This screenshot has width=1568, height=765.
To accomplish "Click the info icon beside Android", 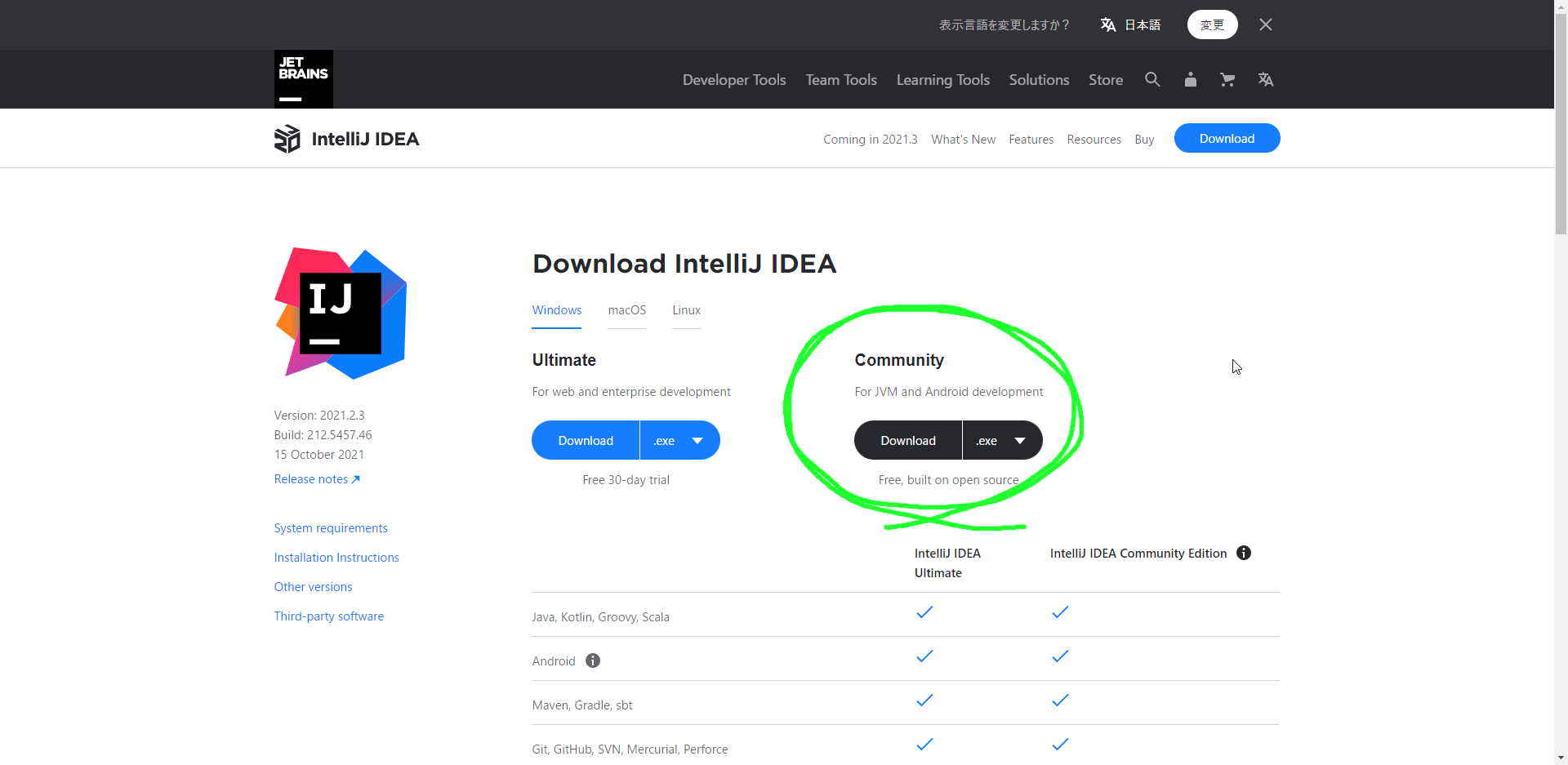I will pos(593,660).
